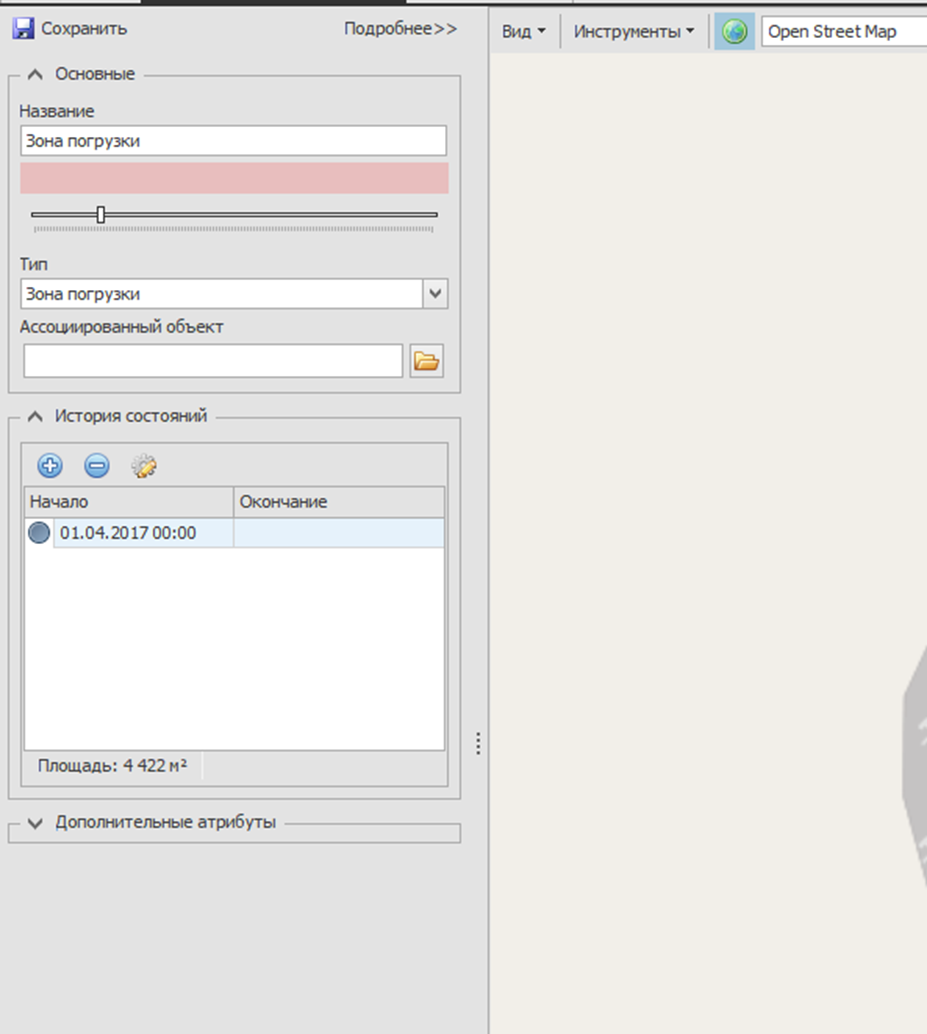The width and height of the screenshot is (927, 1034).
Task: Click the Подробнее>> link
Action: pos(400,29)
